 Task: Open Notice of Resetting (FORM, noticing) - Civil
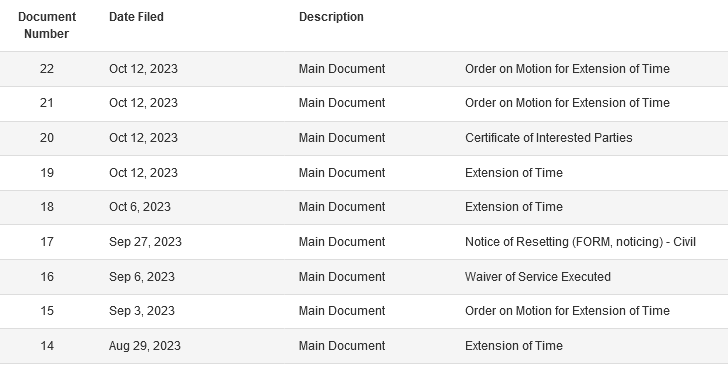(580, 242)
